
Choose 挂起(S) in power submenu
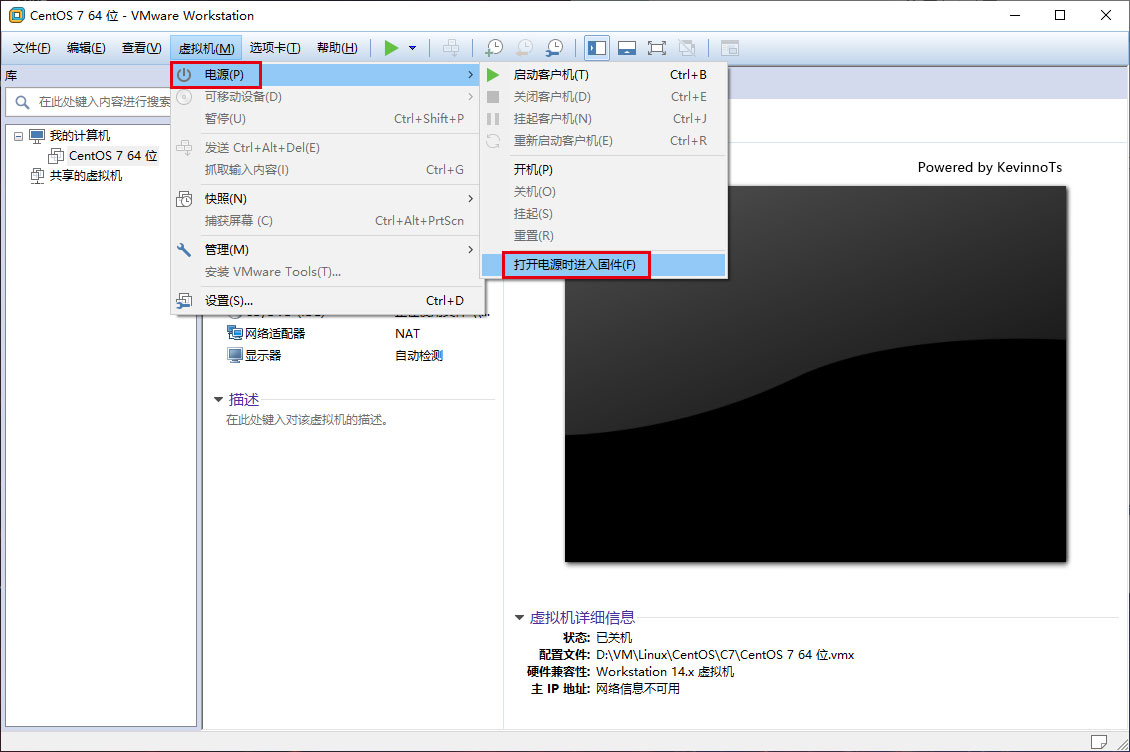pos(603,213)
